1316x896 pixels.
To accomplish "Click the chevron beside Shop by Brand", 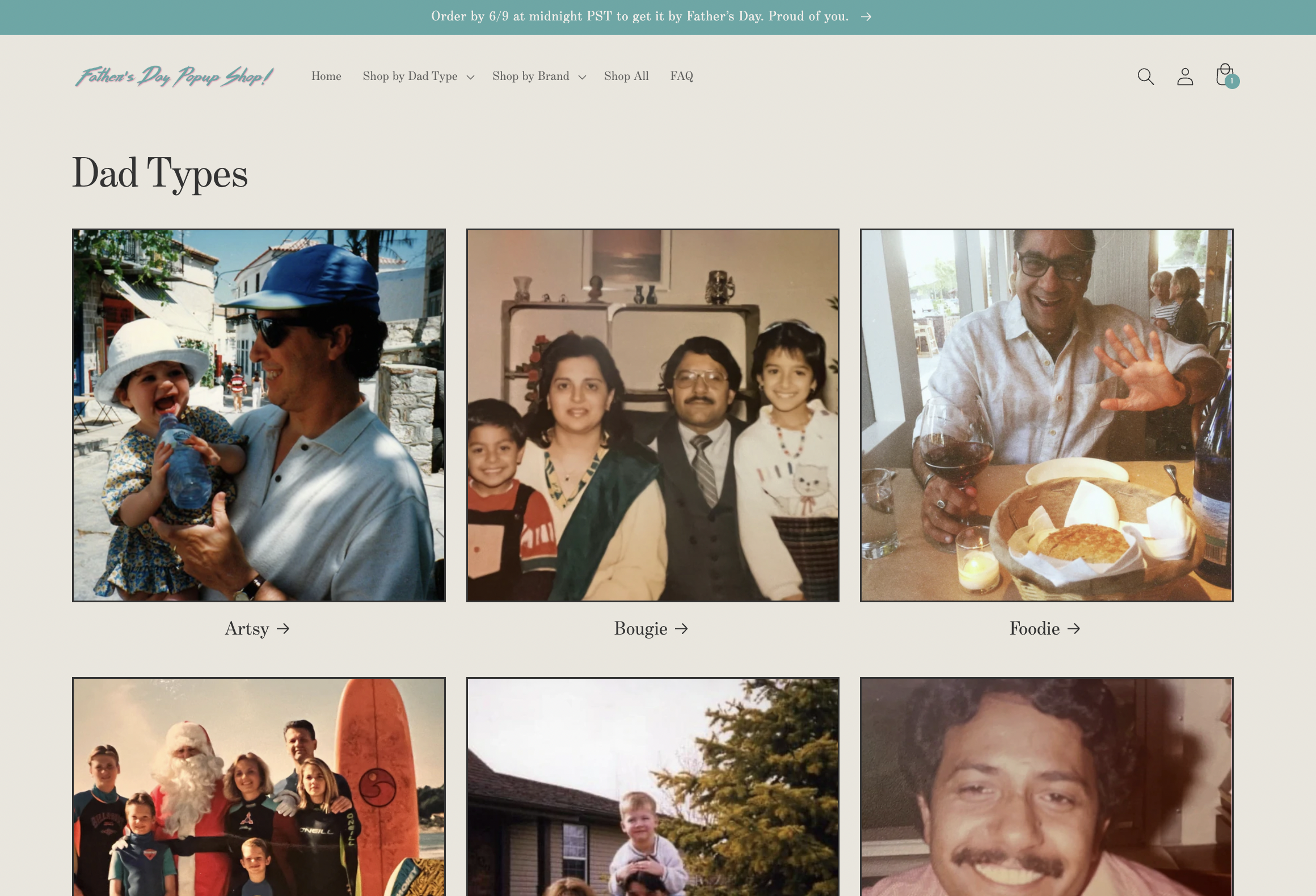I will point(582,77).
